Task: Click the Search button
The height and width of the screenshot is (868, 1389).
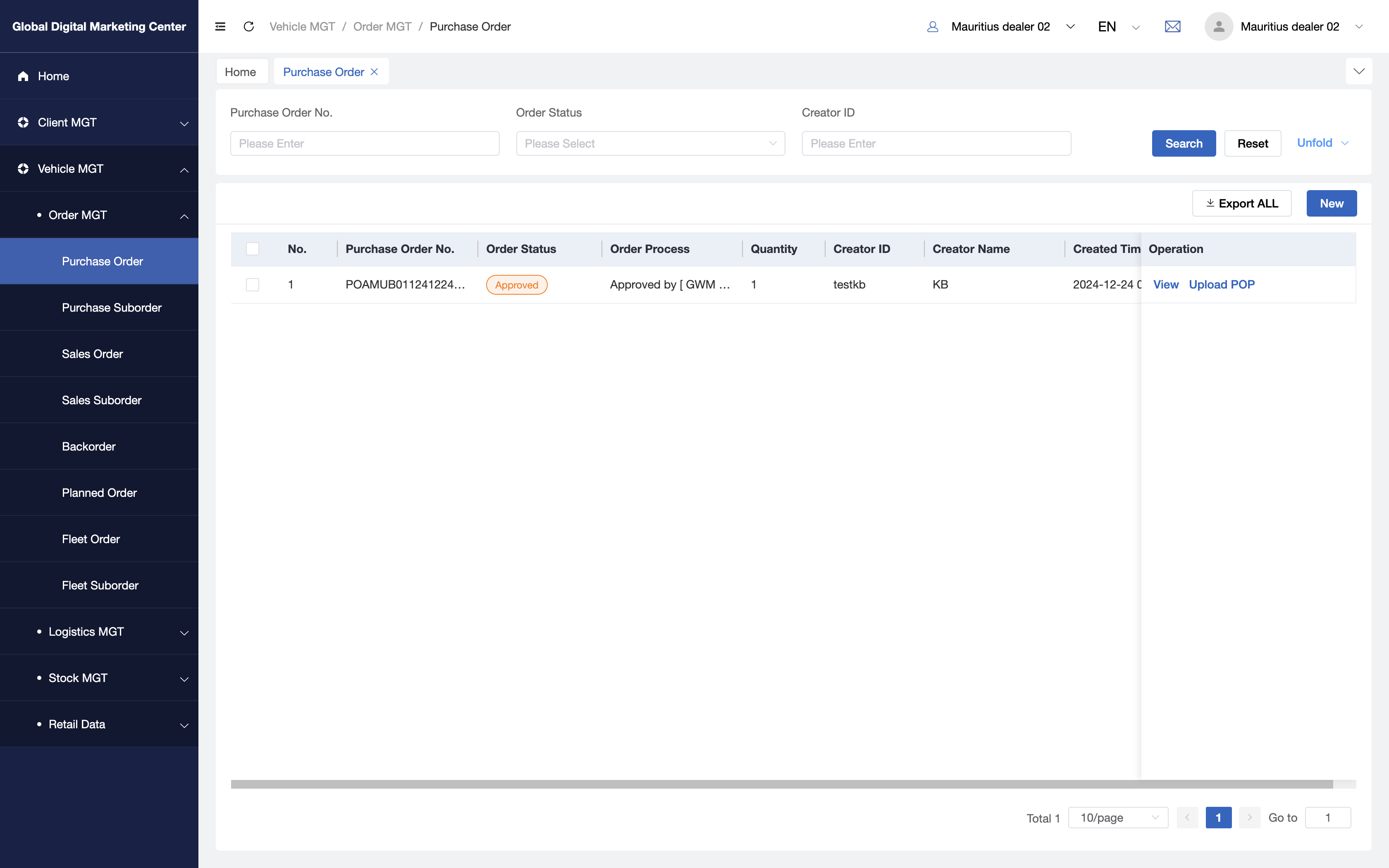Action: tap(1184, 143)
